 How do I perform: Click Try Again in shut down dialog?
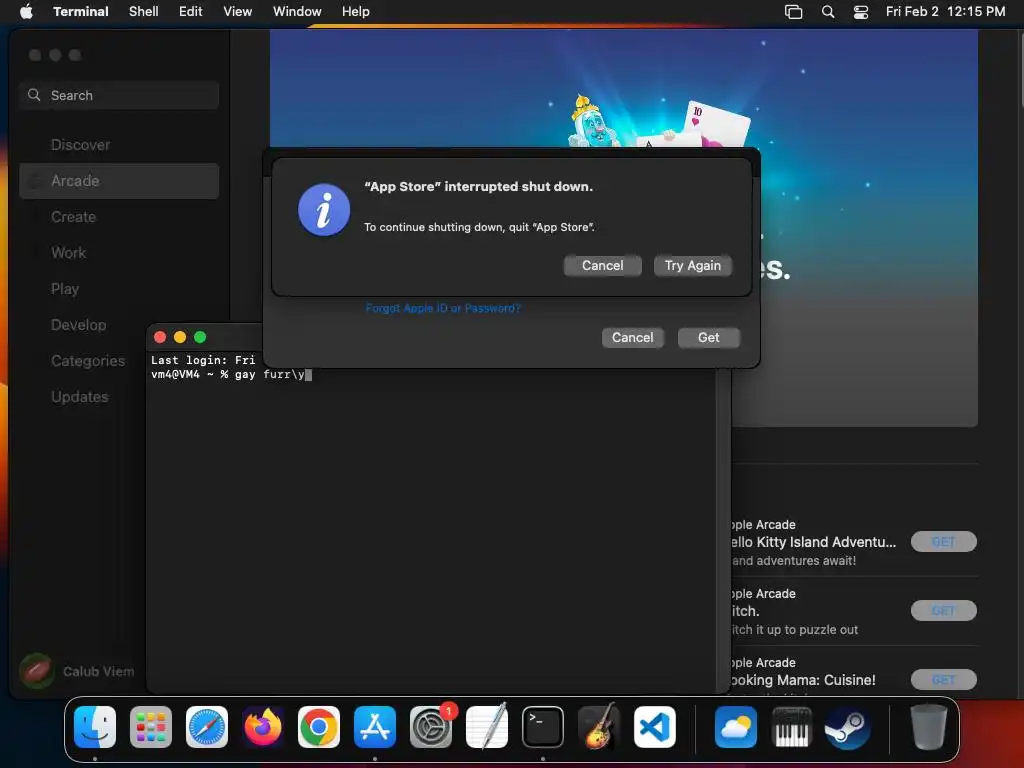click(x=692, y=265)
